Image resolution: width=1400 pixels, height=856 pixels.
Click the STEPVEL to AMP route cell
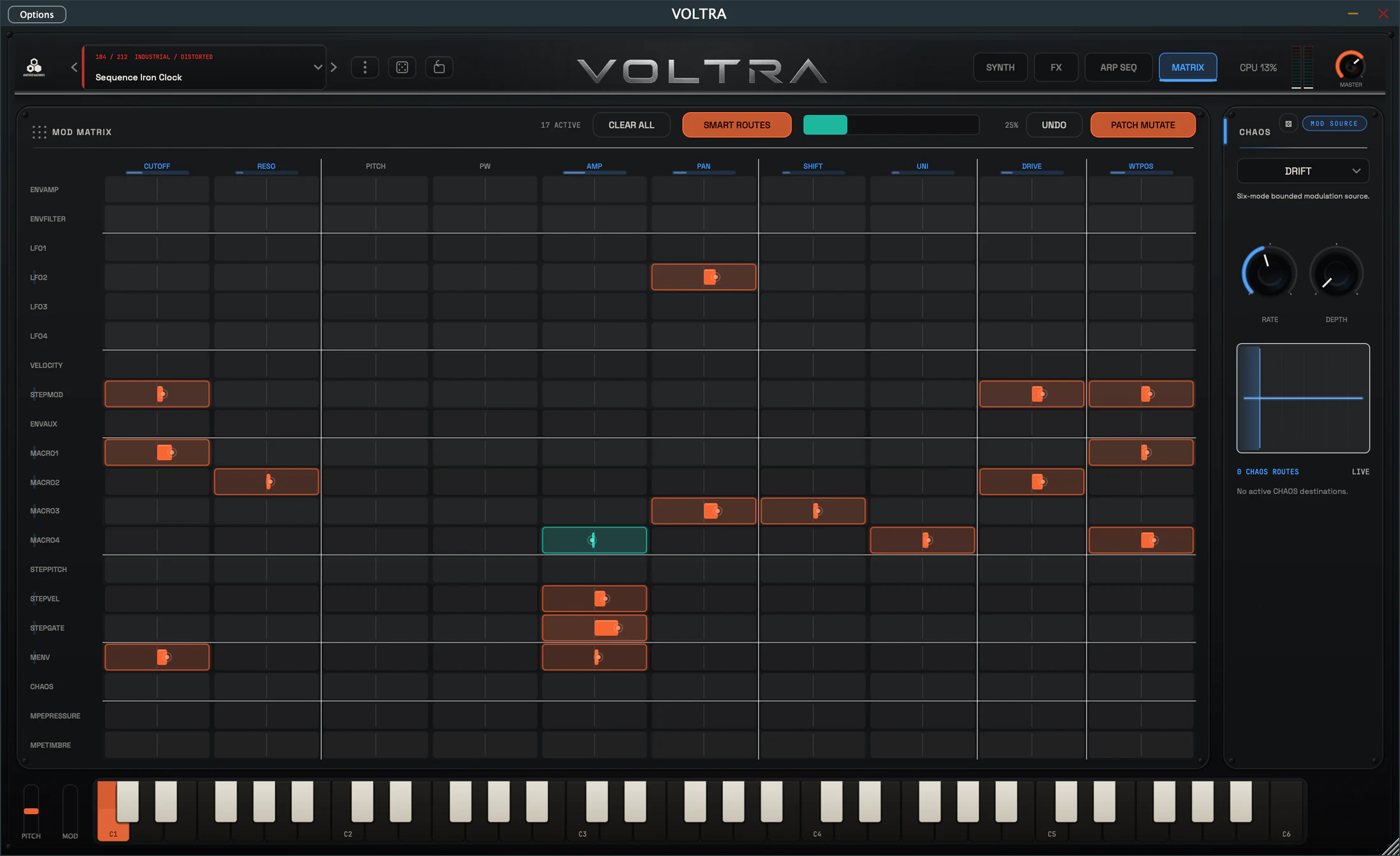click(594, 599)
